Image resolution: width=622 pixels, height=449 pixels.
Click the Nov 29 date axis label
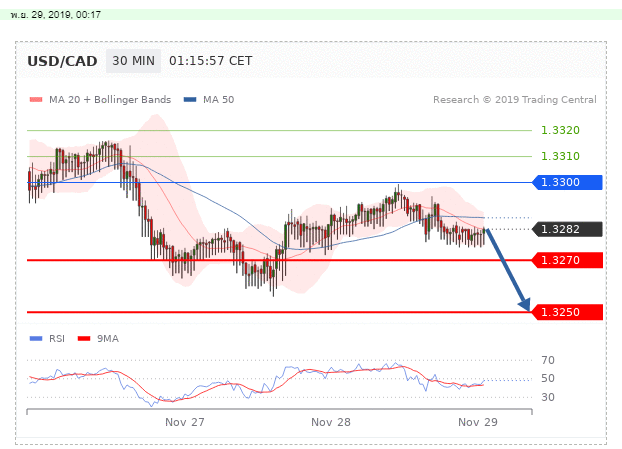click(478, 422)
